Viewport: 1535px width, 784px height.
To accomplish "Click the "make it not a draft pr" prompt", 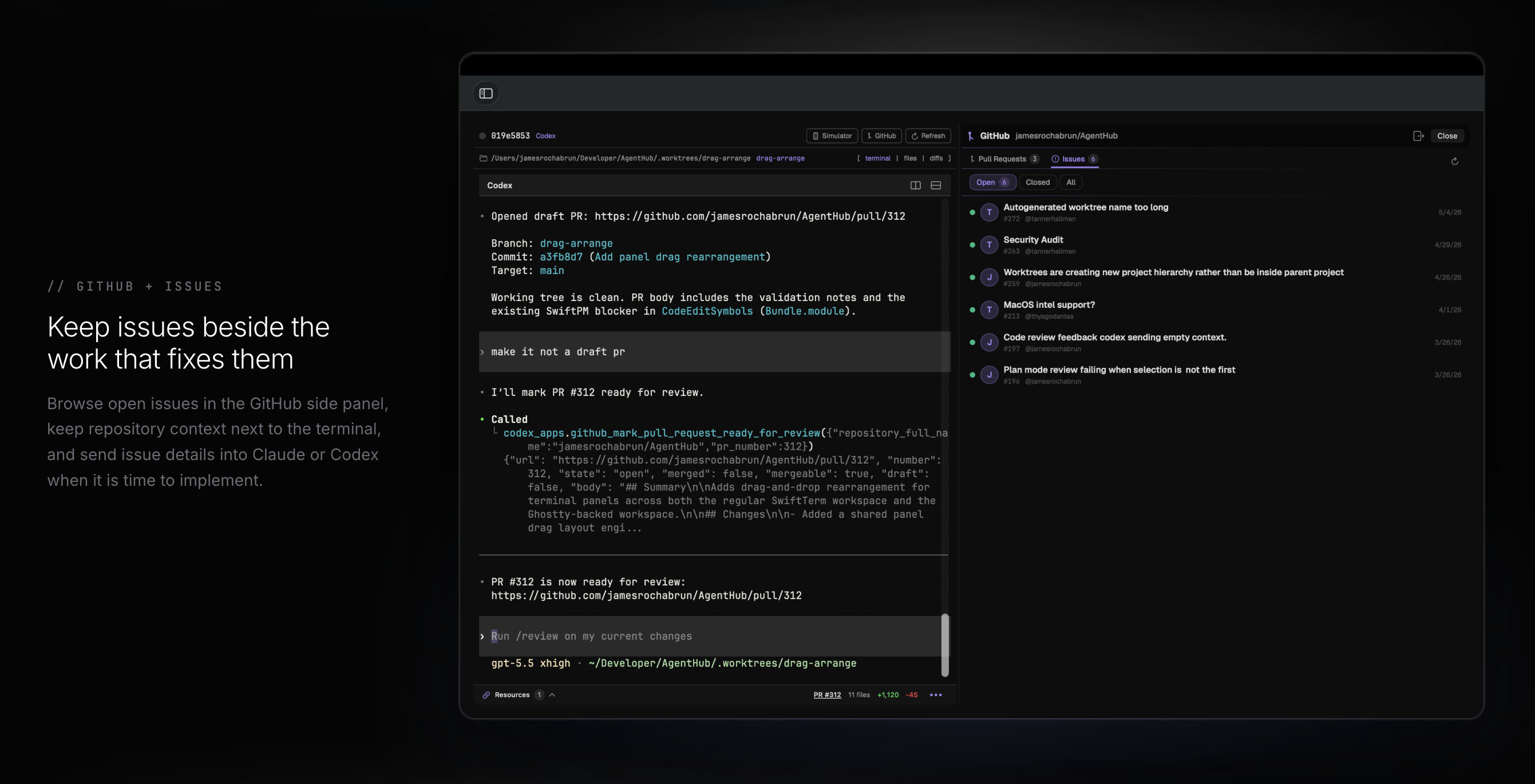I will [558, 352].
